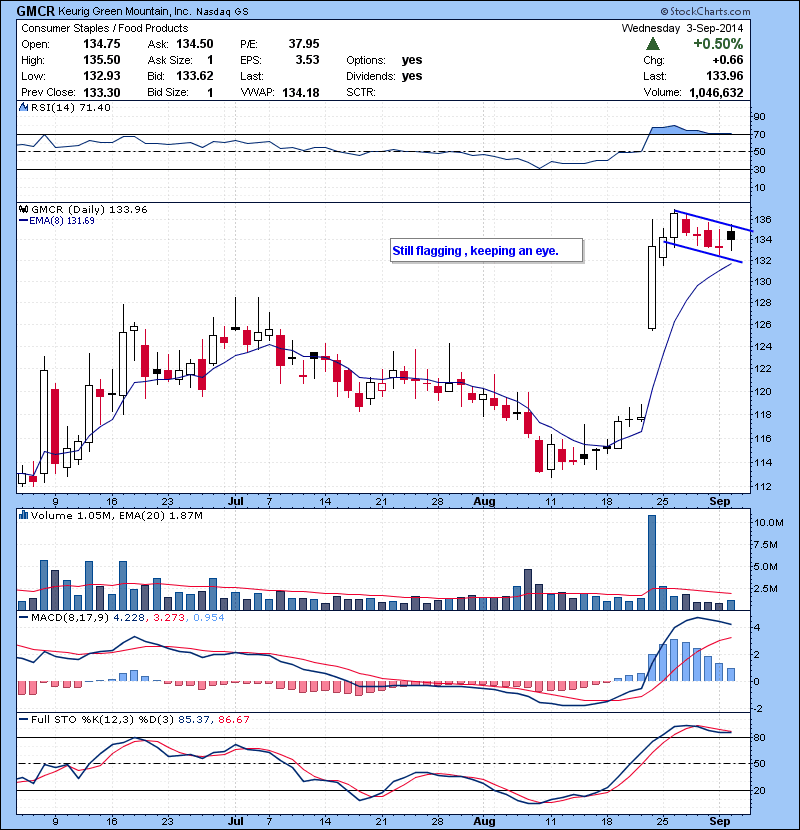
Task: Click the Wednesday 3-Sep-2014 date
Action: (x=682, y=28)
